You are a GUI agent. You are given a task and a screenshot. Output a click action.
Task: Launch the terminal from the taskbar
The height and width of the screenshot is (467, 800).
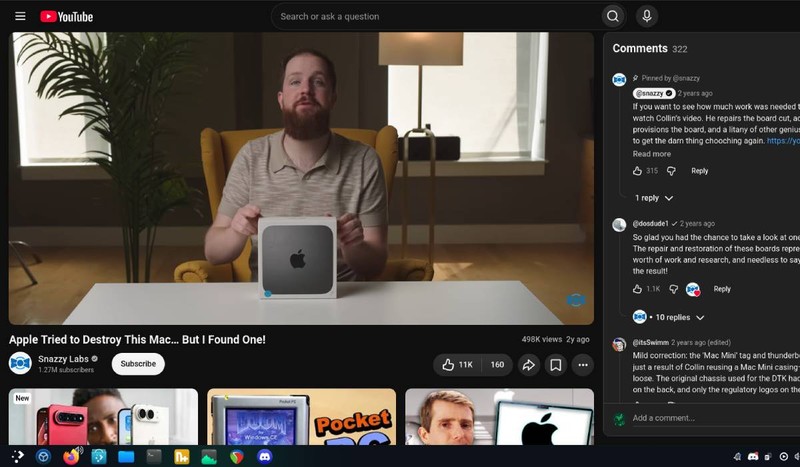pyautogui.click(x=154, y=456)
